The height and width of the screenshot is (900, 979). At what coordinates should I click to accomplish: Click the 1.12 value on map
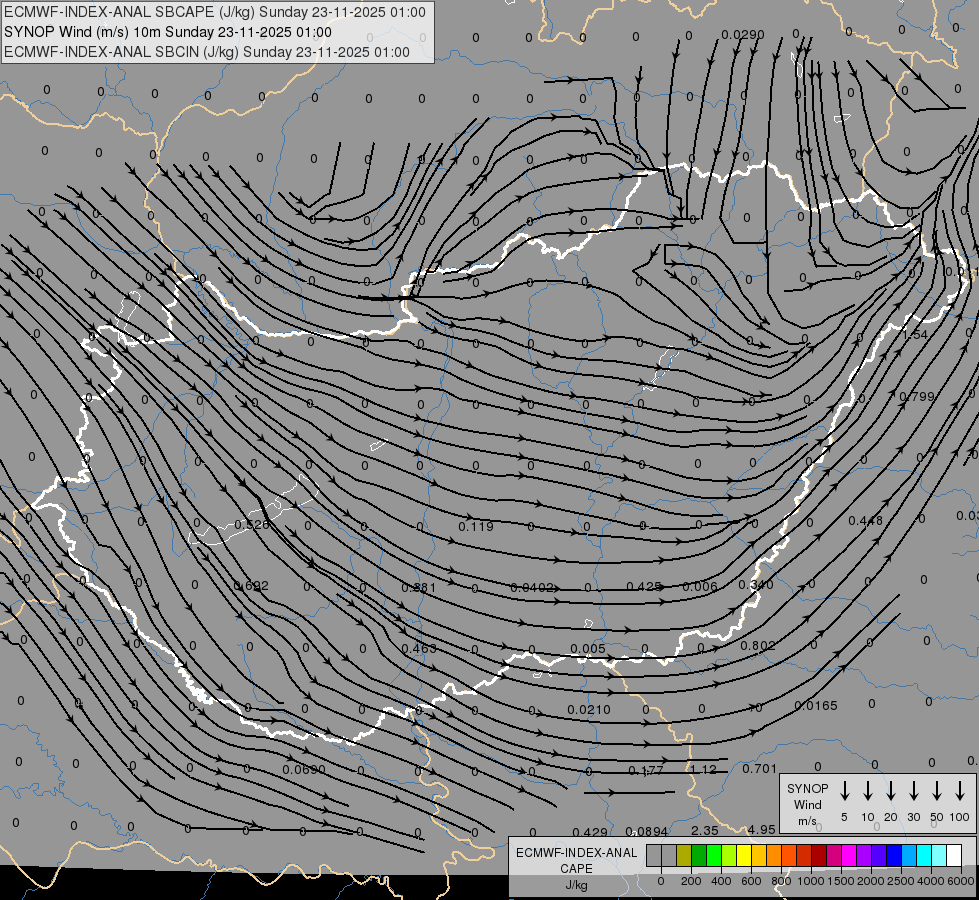[x=704, y=769]
